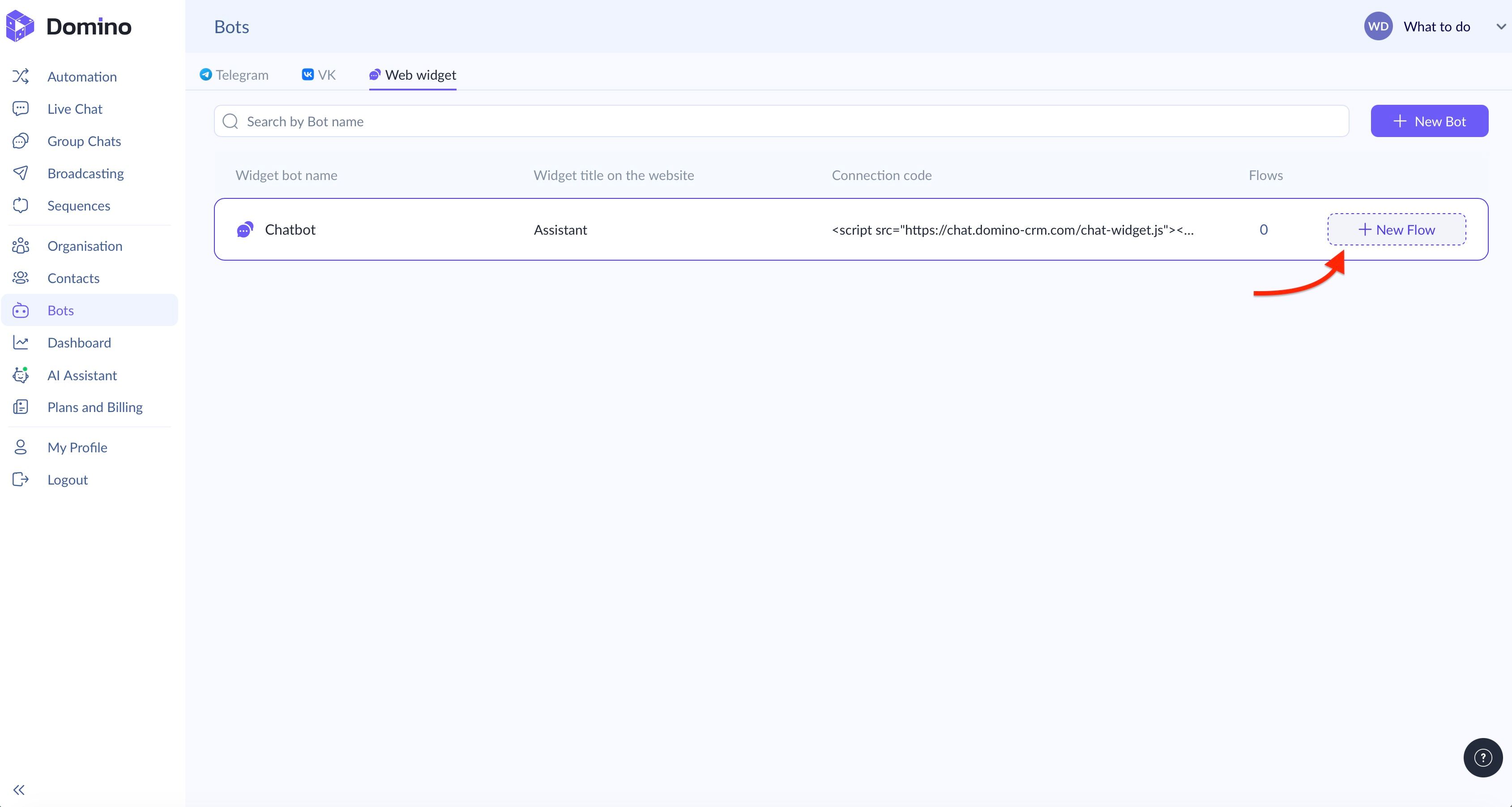Focus the Search by Bot name field
This screenshot has height=807, width=1512.
pyautogui.click(x=781, y=121)
